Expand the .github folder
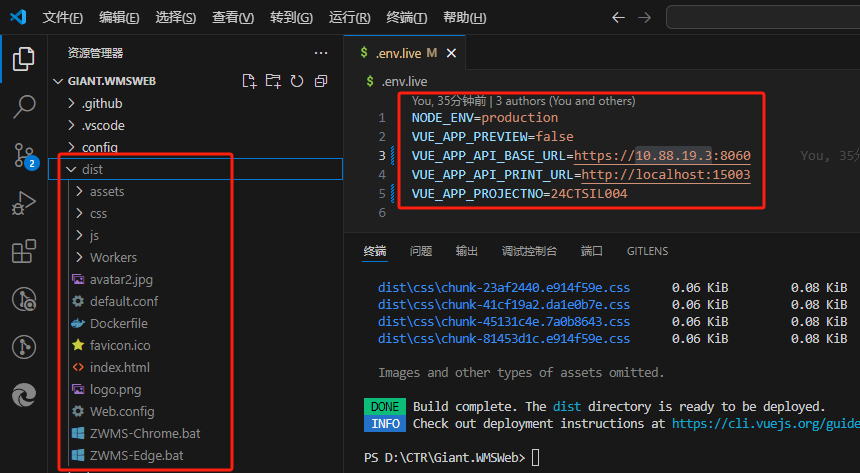Image resolution: width=860 pixels, height=473 pixels. pos(102,104)
